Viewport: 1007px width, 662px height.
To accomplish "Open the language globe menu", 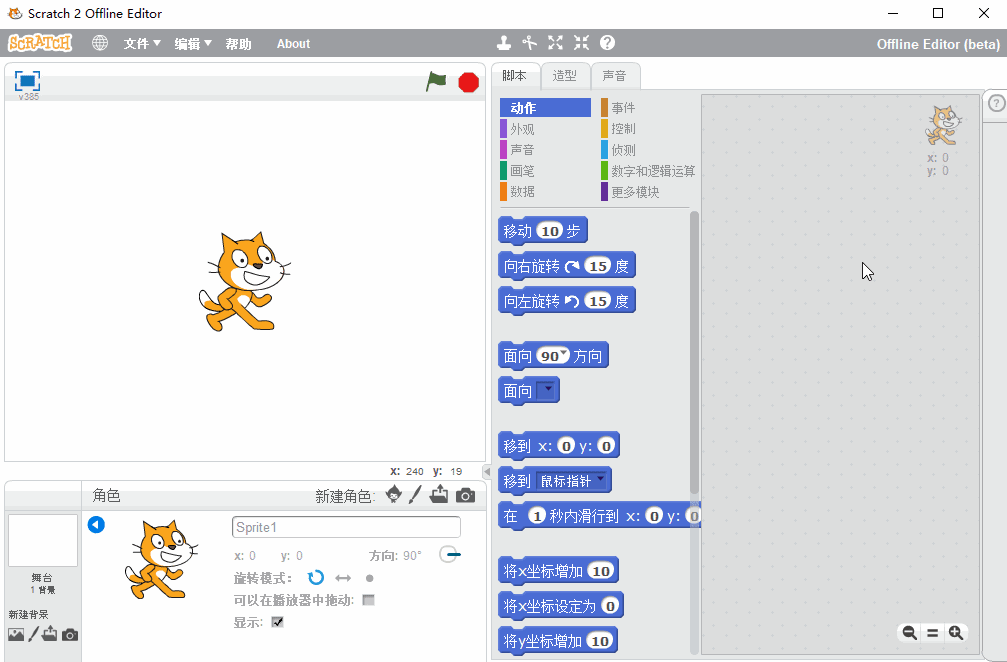I will tap(100, 43).
